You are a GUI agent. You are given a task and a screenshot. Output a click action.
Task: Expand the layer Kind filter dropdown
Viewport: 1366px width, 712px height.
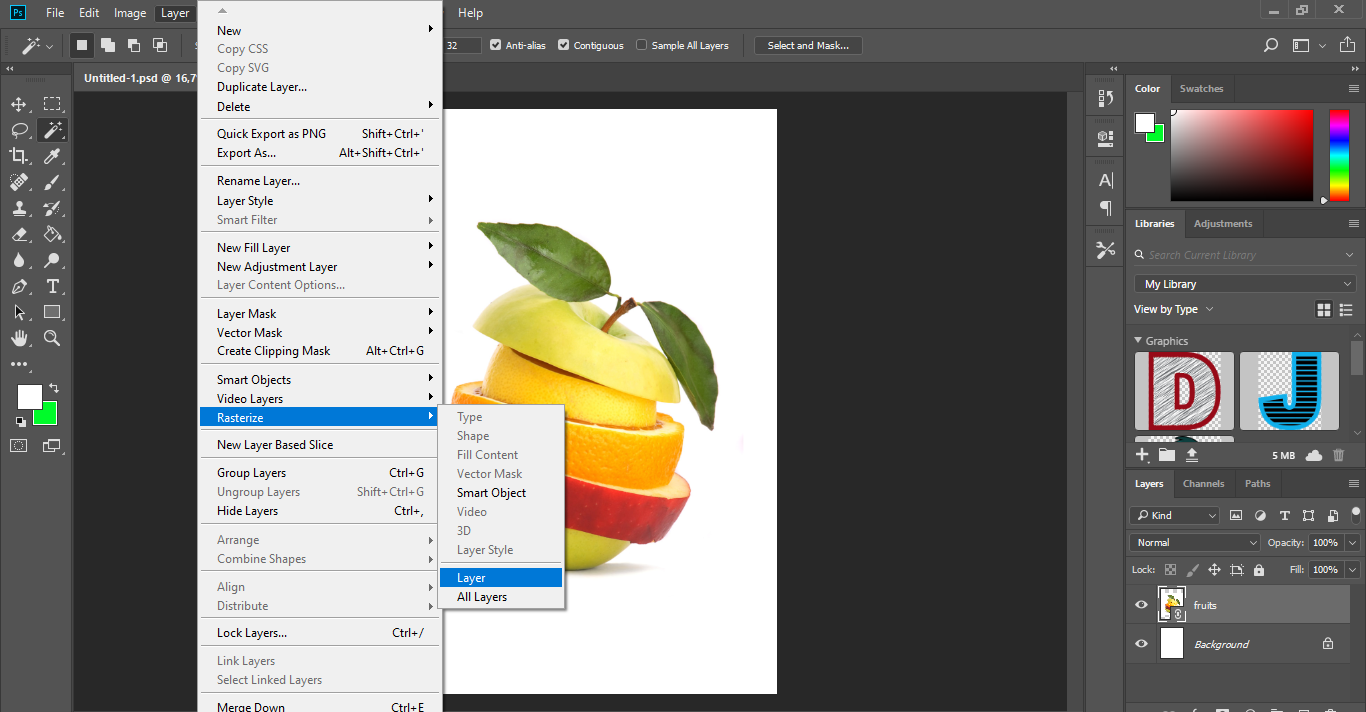tap(1175, 515)
